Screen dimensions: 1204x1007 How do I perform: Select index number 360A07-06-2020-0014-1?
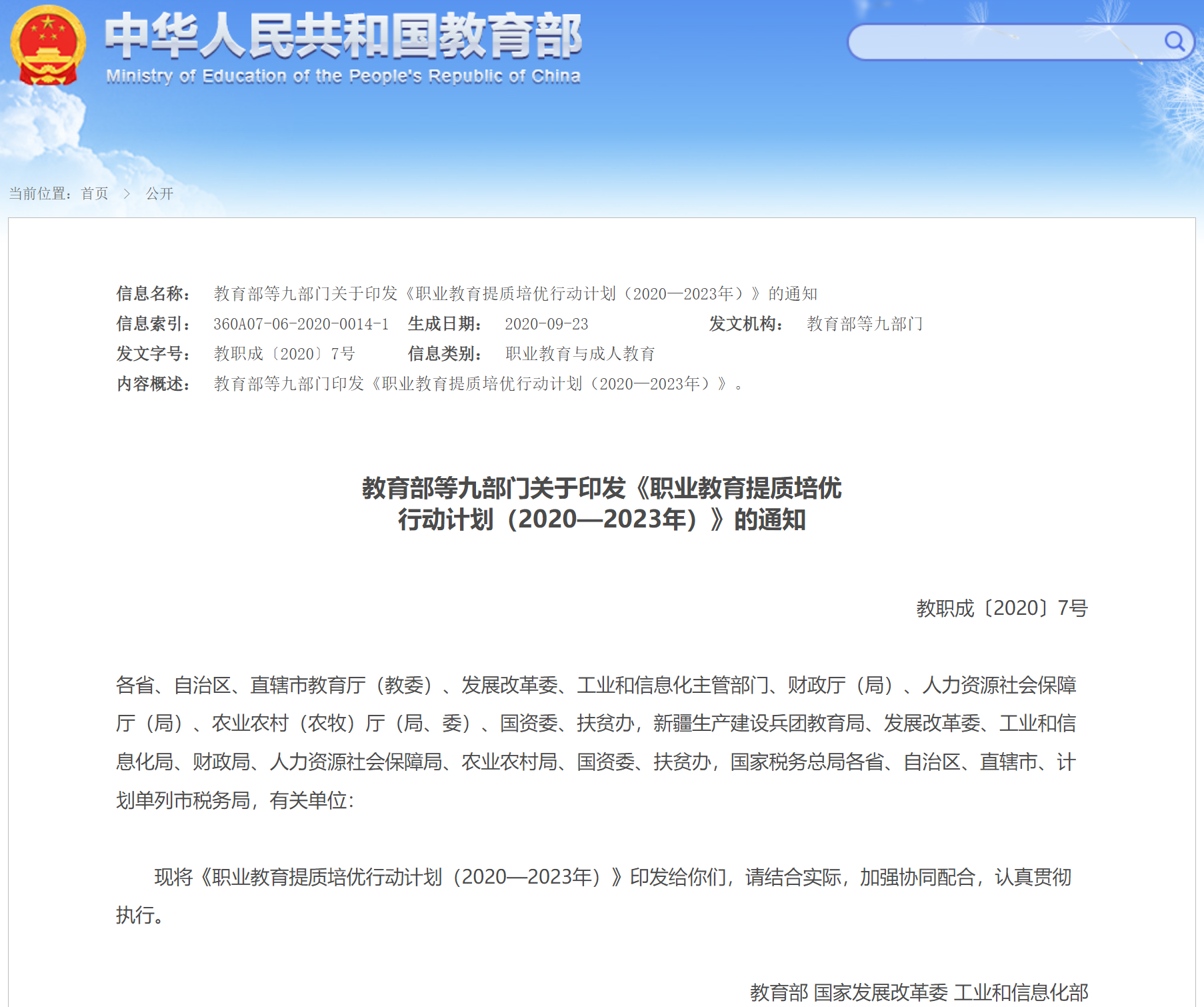301,324
